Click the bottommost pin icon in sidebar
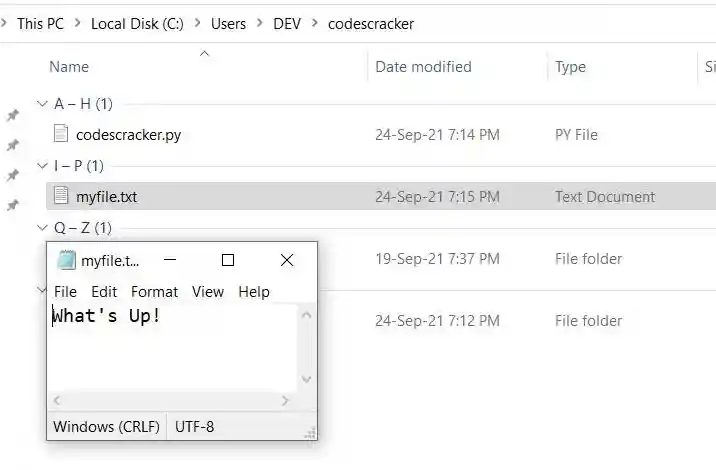The width and height of the screenshot is (716, 470). (x=13, y=206)
